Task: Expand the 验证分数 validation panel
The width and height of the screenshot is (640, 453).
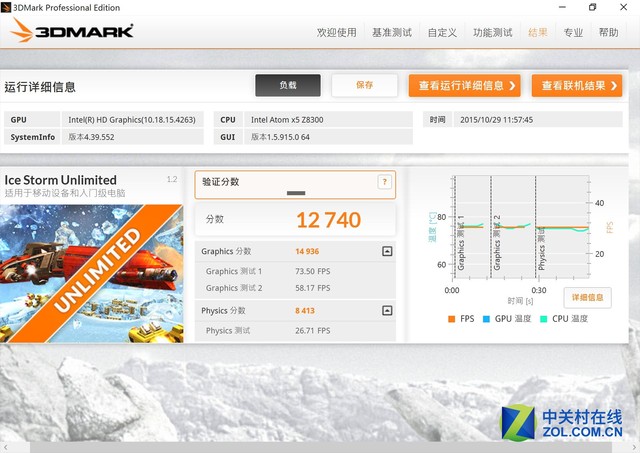Action: (296, 191)
